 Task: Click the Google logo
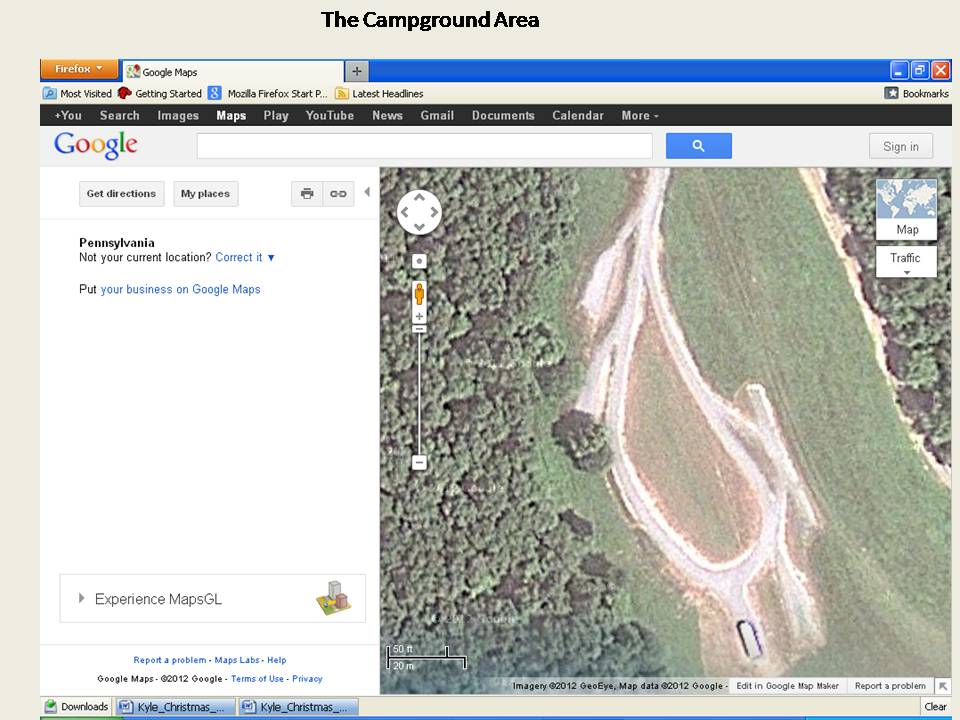96,146
